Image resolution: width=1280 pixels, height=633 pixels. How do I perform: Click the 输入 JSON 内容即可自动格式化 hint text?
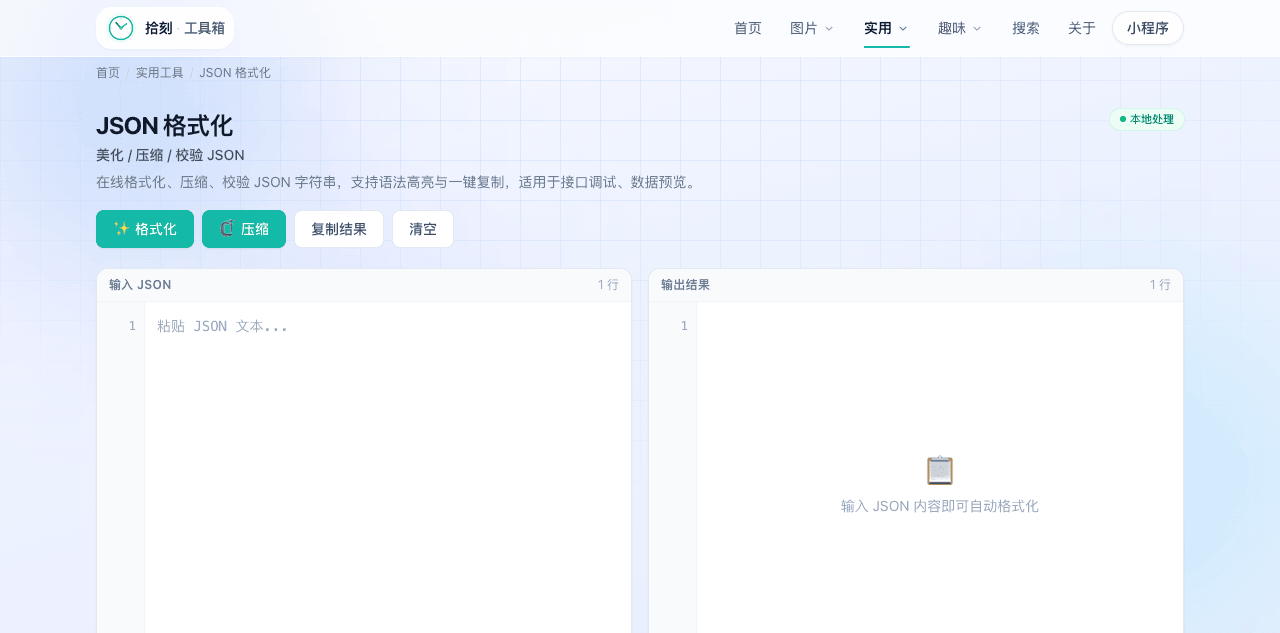pos(940,506)
